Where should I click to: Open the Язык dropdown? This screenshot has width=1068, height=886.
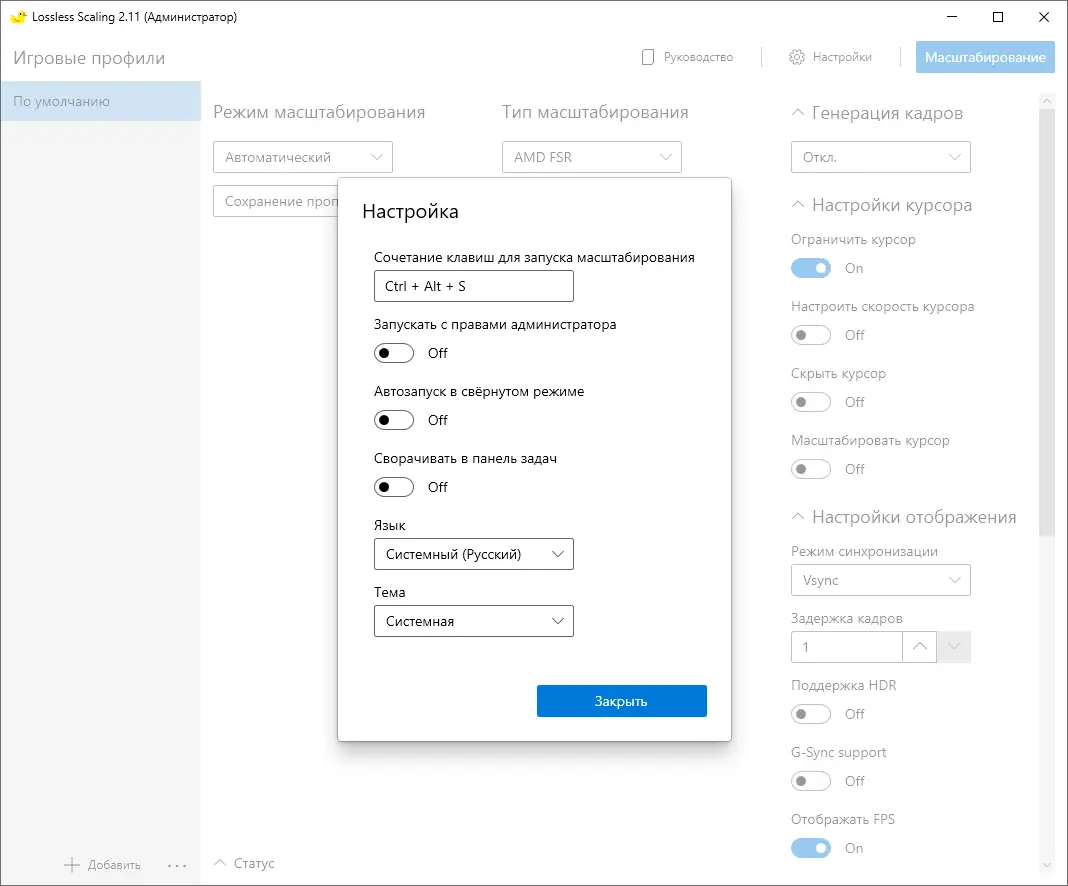point(473,554)
